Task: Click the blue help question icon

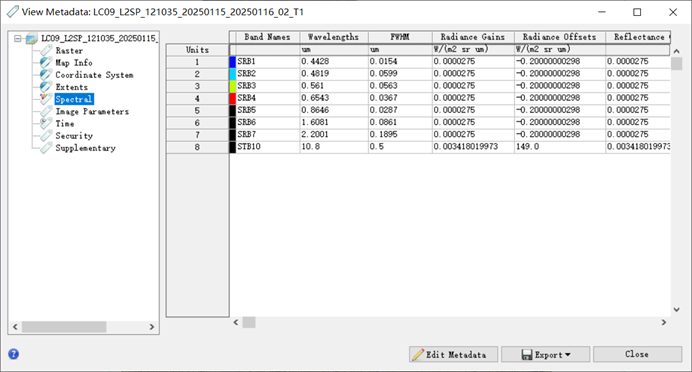Action: [14, 354]
